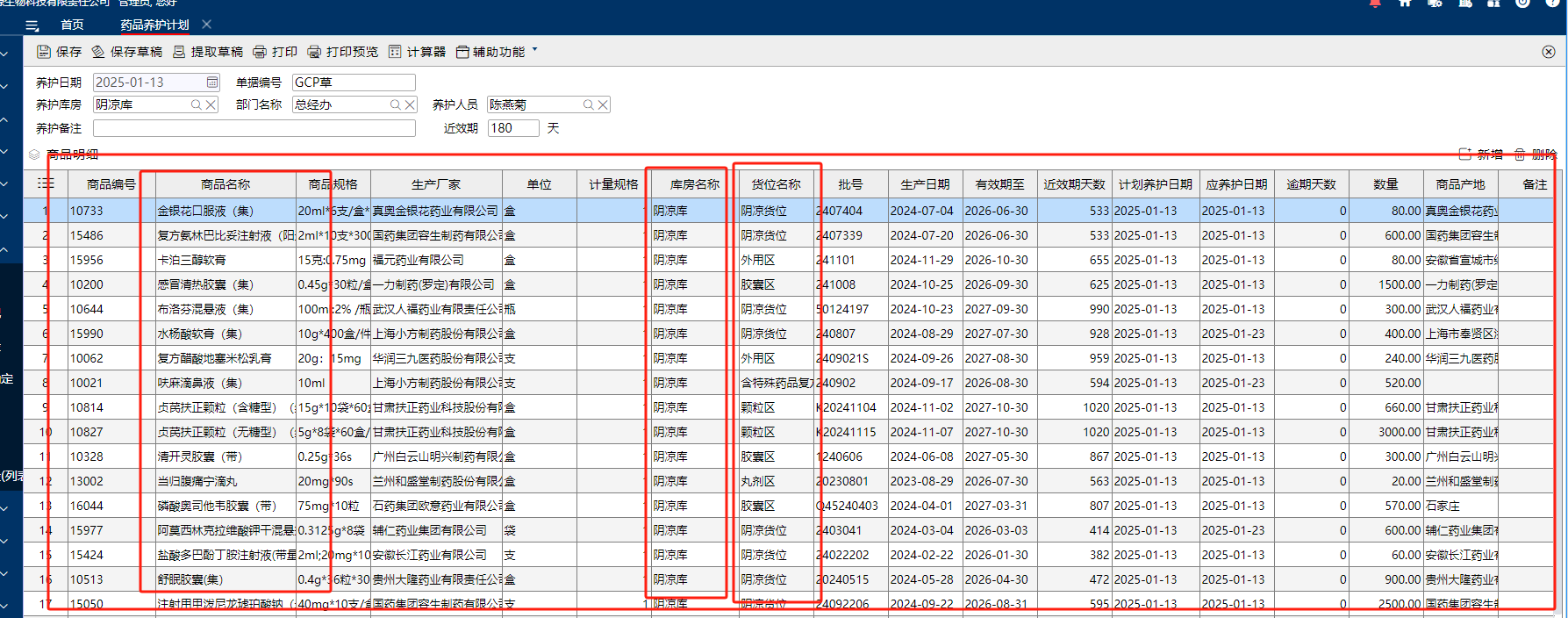The width and height of the screenshot is (1568, 618).
Task: Click the 有效期至 column header
Action: pyautogui.click(x=1000, y=184)
